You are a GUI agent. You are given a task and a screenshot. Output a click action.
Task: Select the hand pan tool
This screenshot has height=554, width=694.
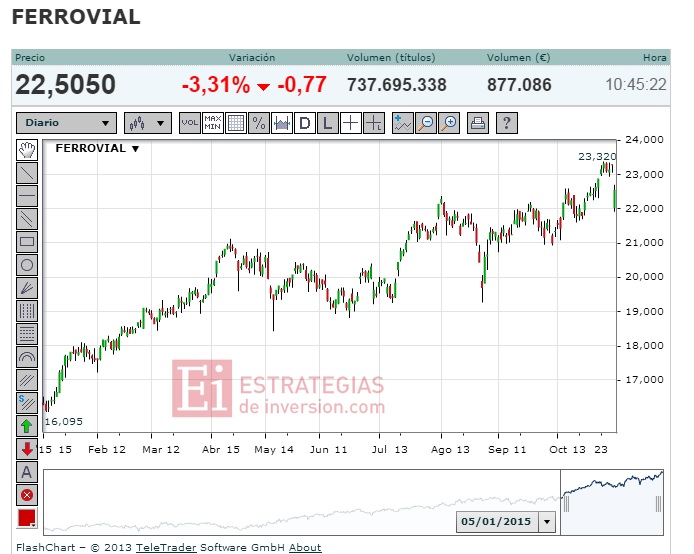tap(27, 150)
